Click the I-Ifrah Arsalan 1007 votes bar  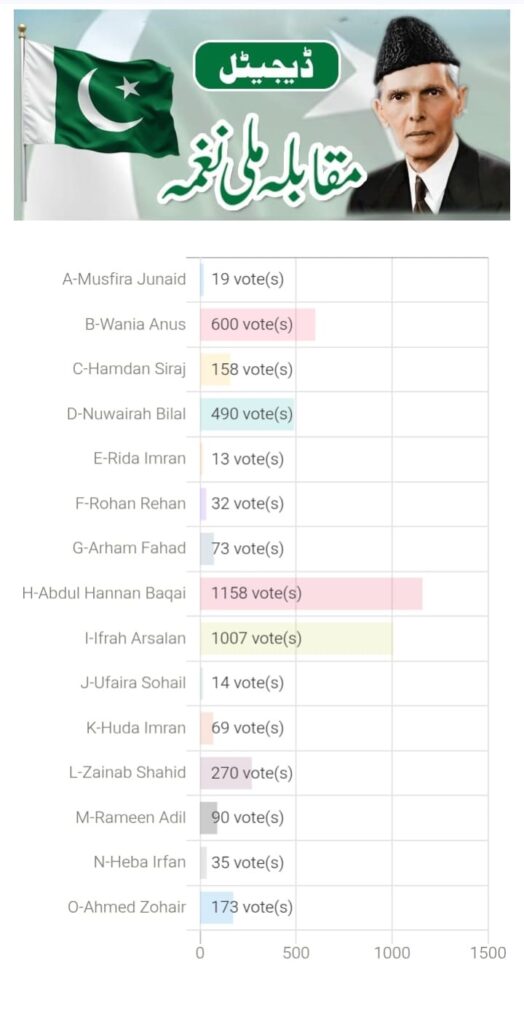[x=297, y=638]
